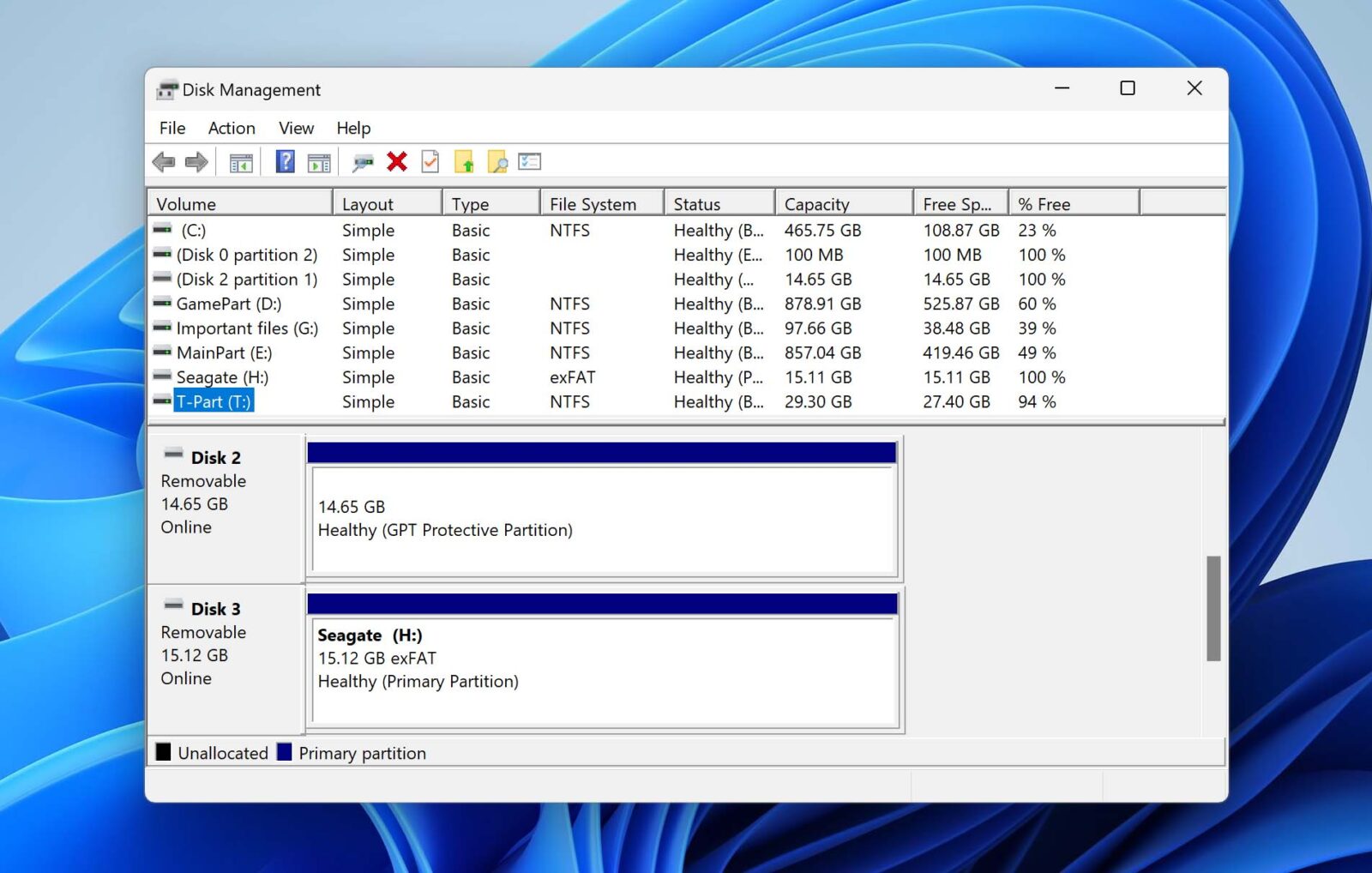Click the Forward navigation arrow in toolbar
This screenshot has width=1372, height=873.
pyautogui.click(x=196, y=161)
